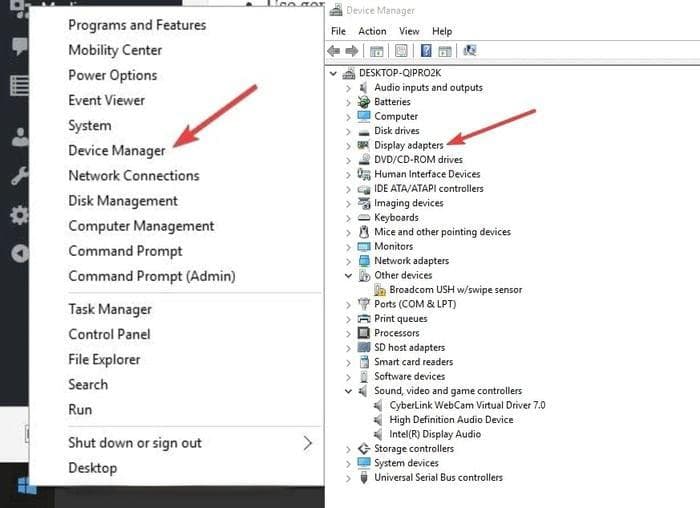
Task: Open the Help menu in Device Manager
Action: point(442,31)
